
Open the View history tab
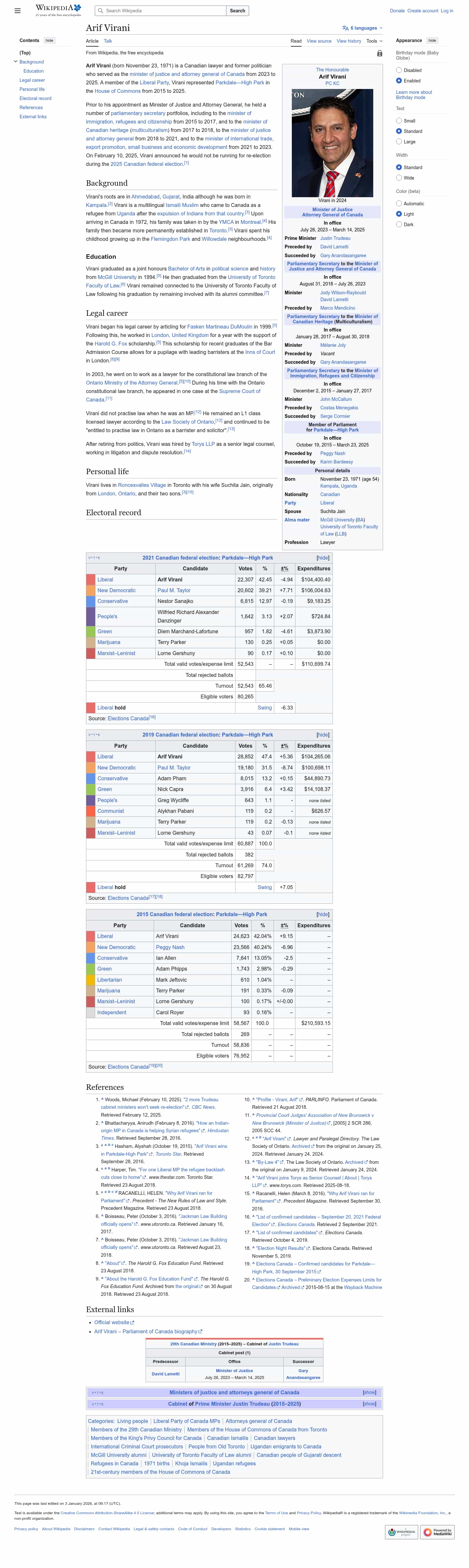[349, 41]
